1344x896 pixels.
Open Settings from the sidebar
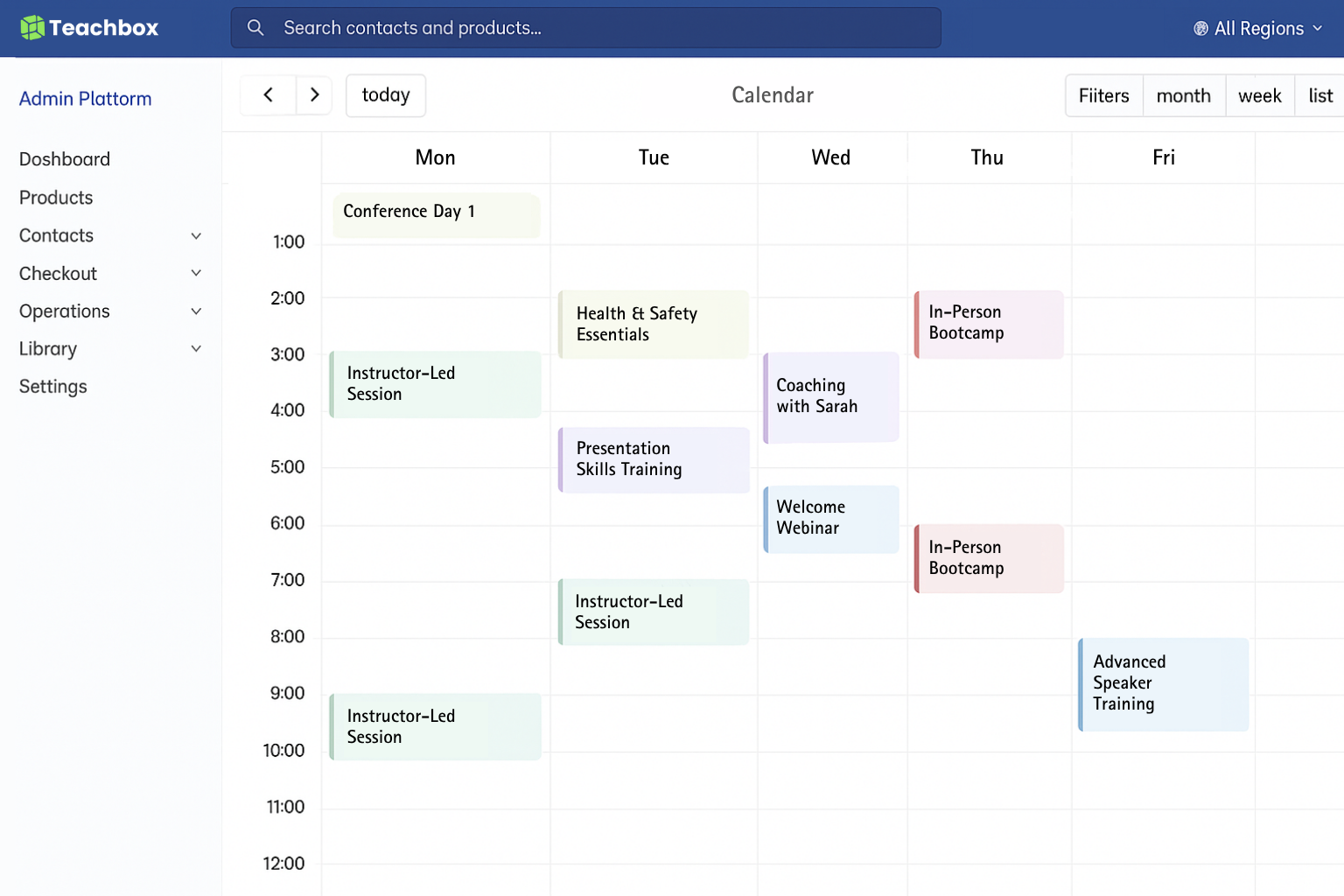pos(52,386)
